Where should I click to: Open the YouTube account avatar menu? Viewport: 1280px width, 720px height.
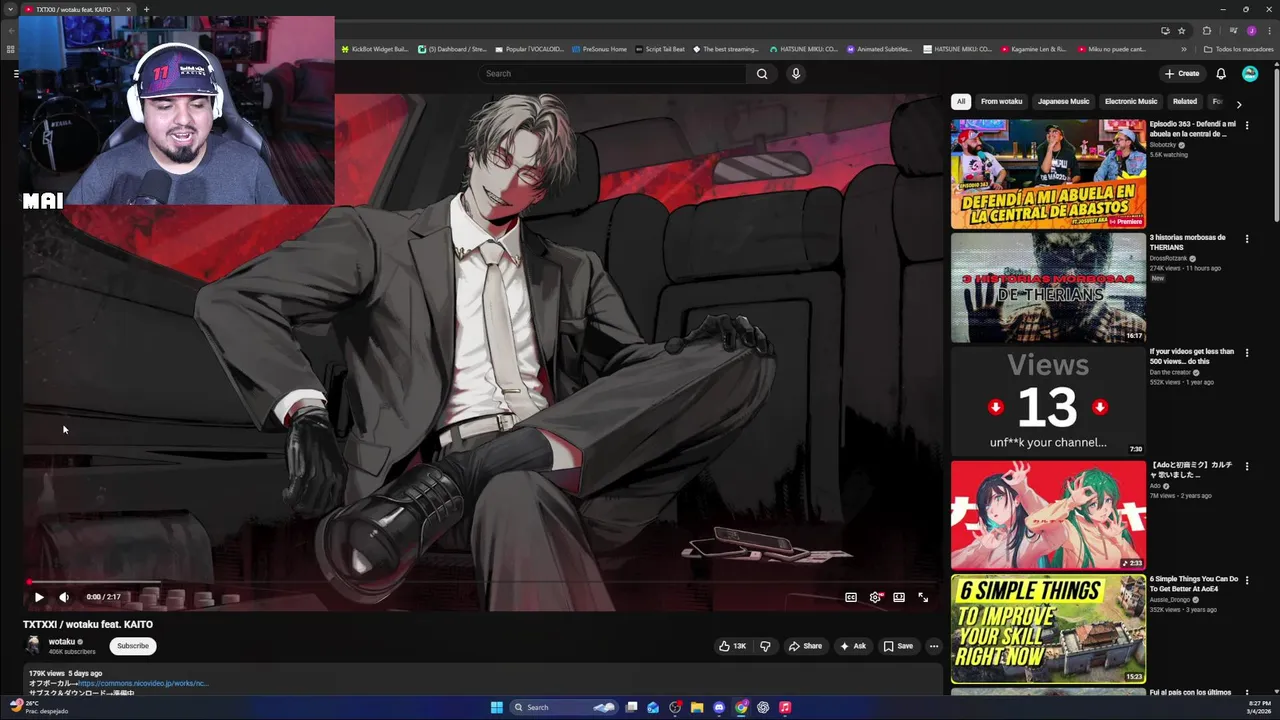[1250, 73]
